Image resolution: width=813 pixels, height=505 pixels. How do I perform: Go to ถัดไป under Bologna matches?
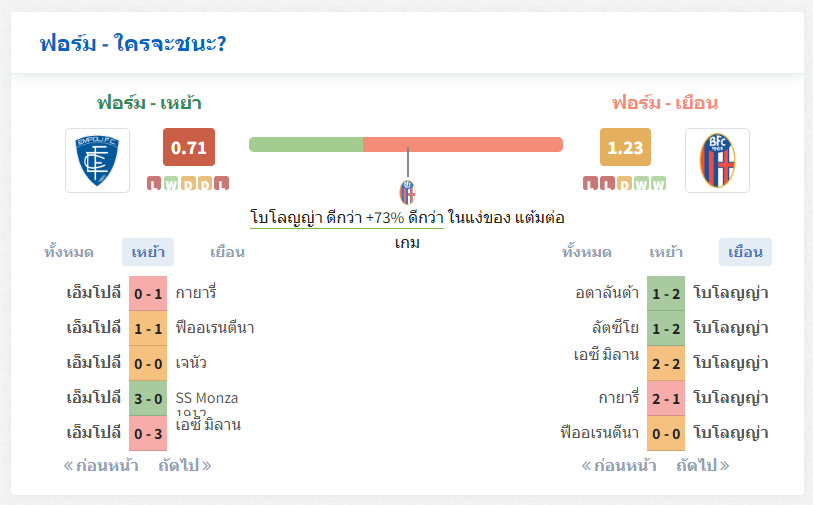pyautogui.click(x=703, y=466)
